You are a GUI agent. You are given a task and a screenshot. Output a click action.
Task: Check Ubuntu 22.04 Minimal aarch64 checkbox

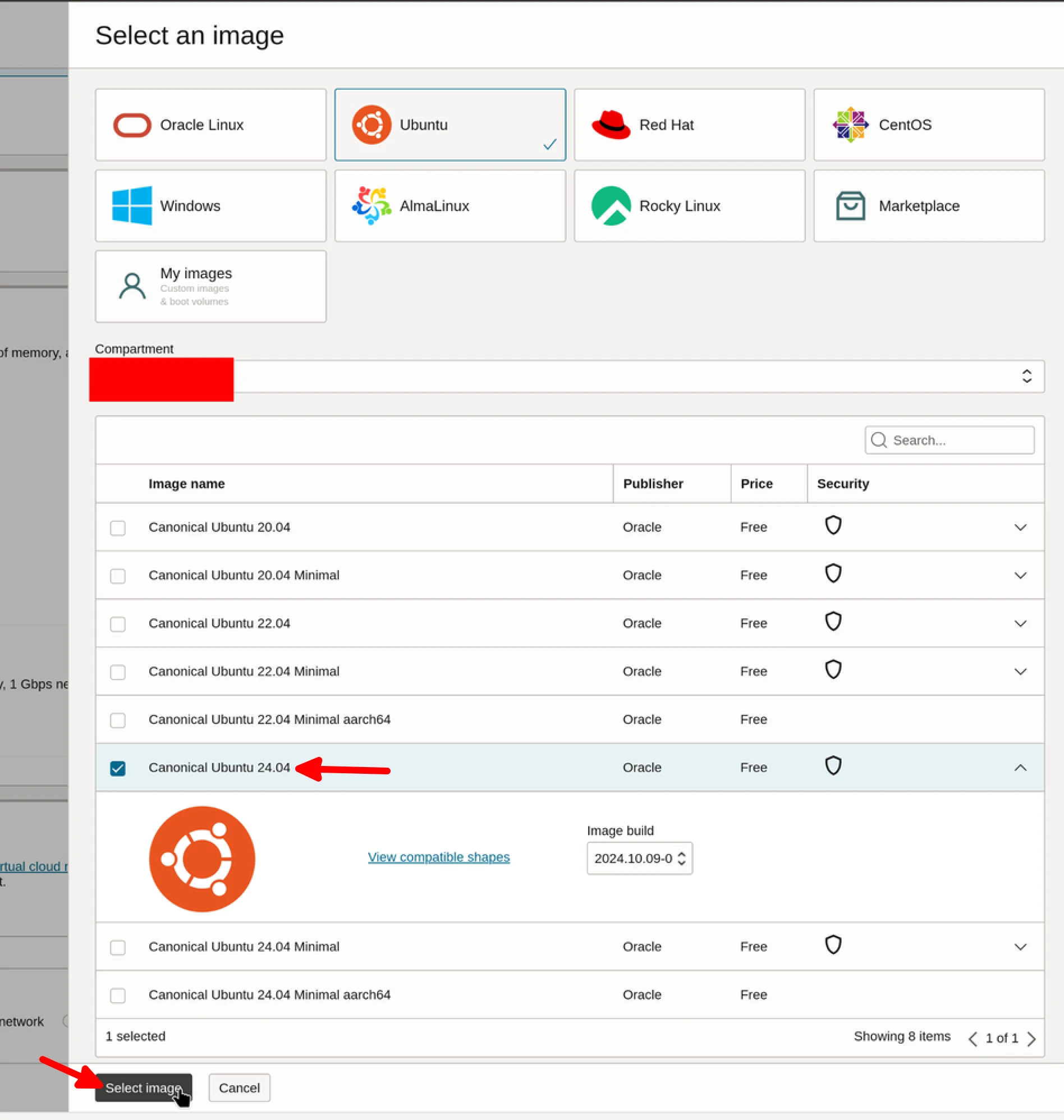118,720
